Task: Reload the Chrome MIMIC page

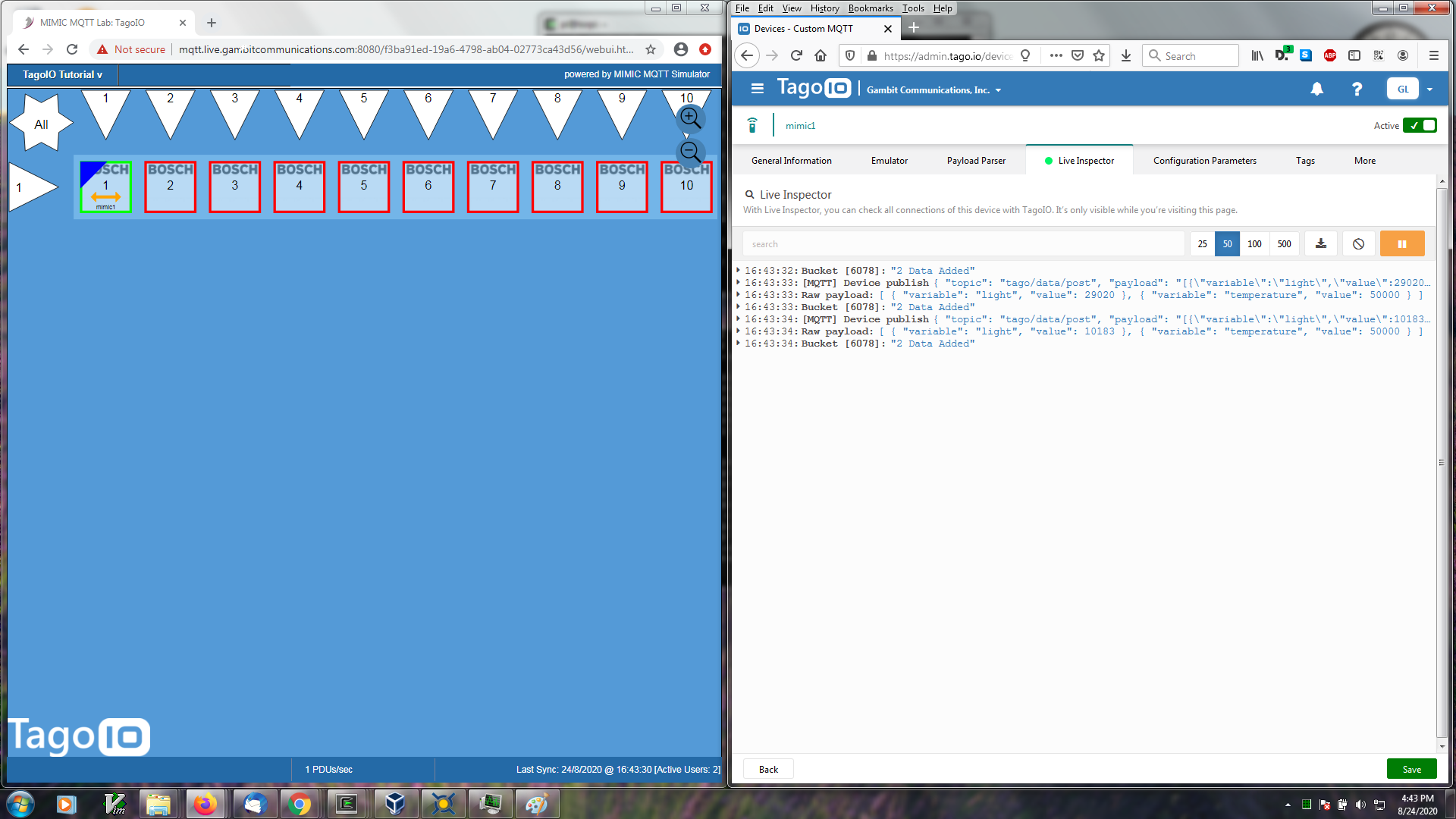Action: (72, 49)
